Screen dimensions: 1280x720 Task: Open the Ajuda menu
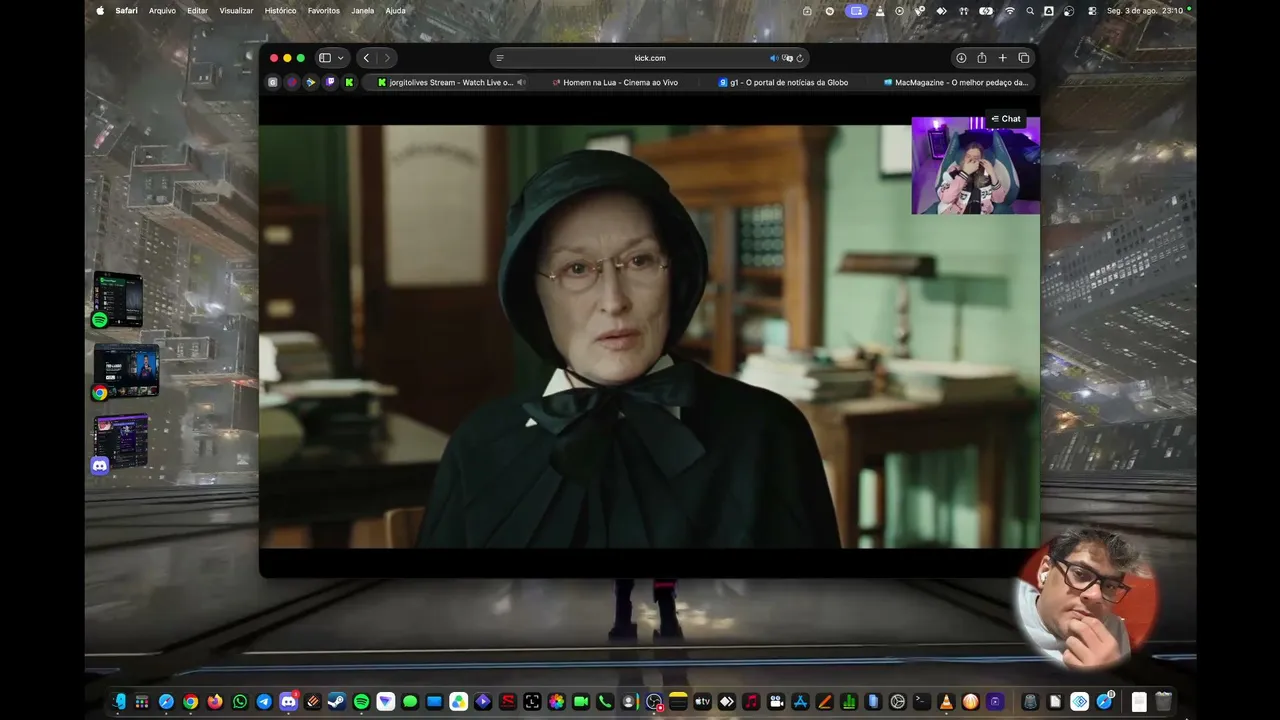[396, 11]
